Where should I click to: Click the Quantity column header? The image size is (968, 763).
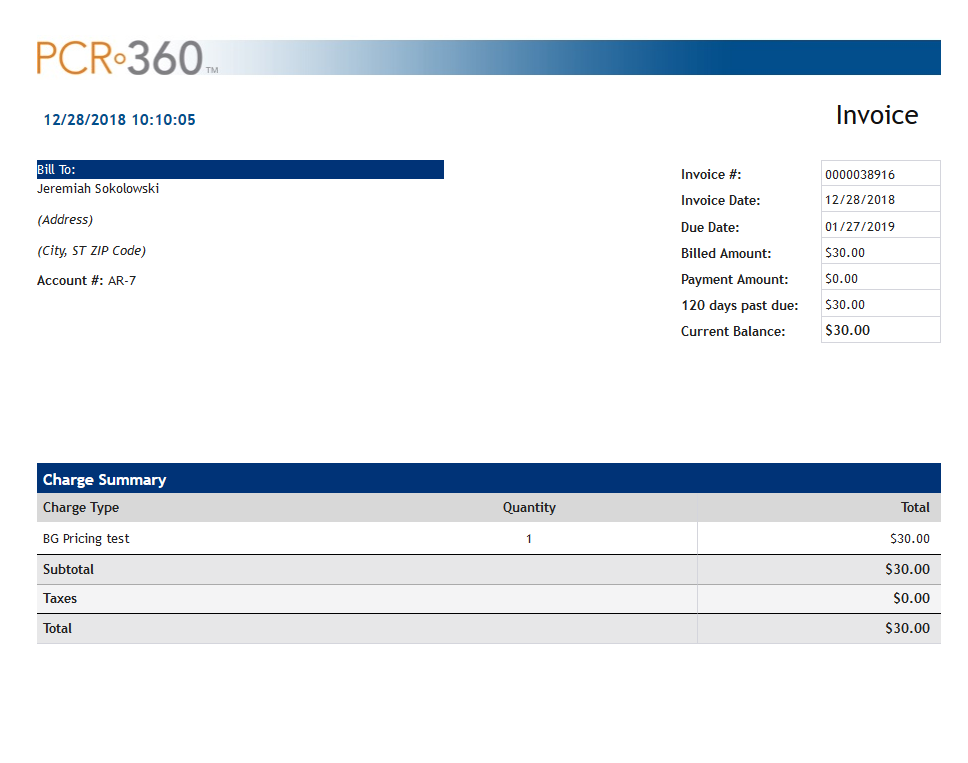click(529, 508)
